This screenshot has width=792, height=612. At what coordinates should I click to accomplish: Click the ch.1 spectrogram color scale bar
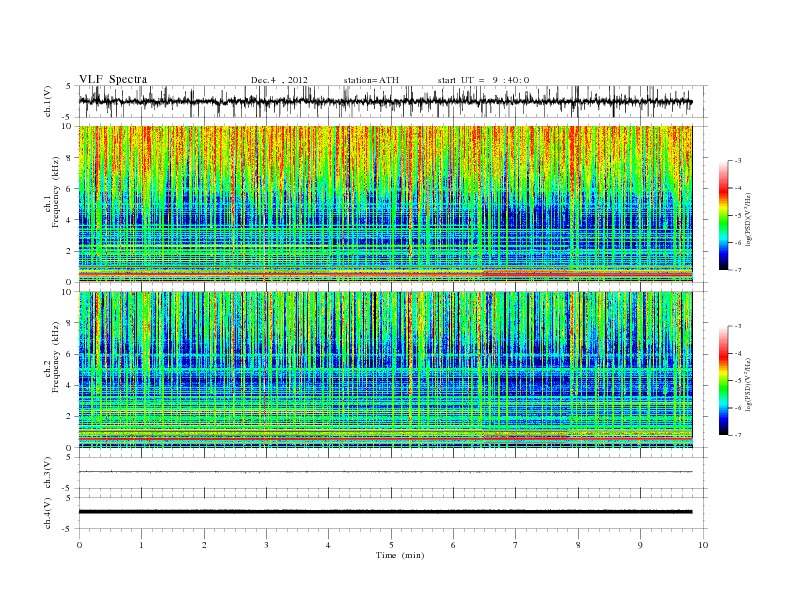tap(723, 215)
